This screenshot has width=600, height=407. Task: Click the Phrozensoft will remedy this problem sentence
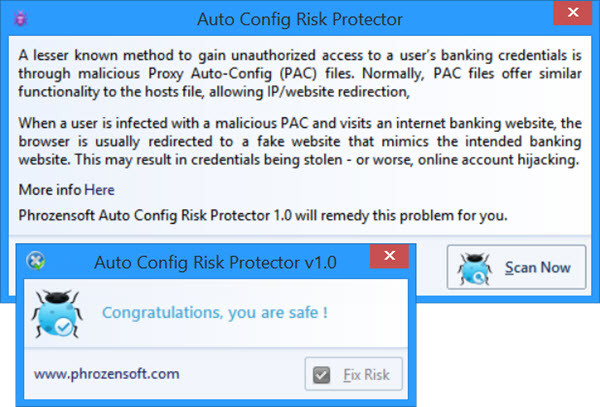tap(263, 215)
